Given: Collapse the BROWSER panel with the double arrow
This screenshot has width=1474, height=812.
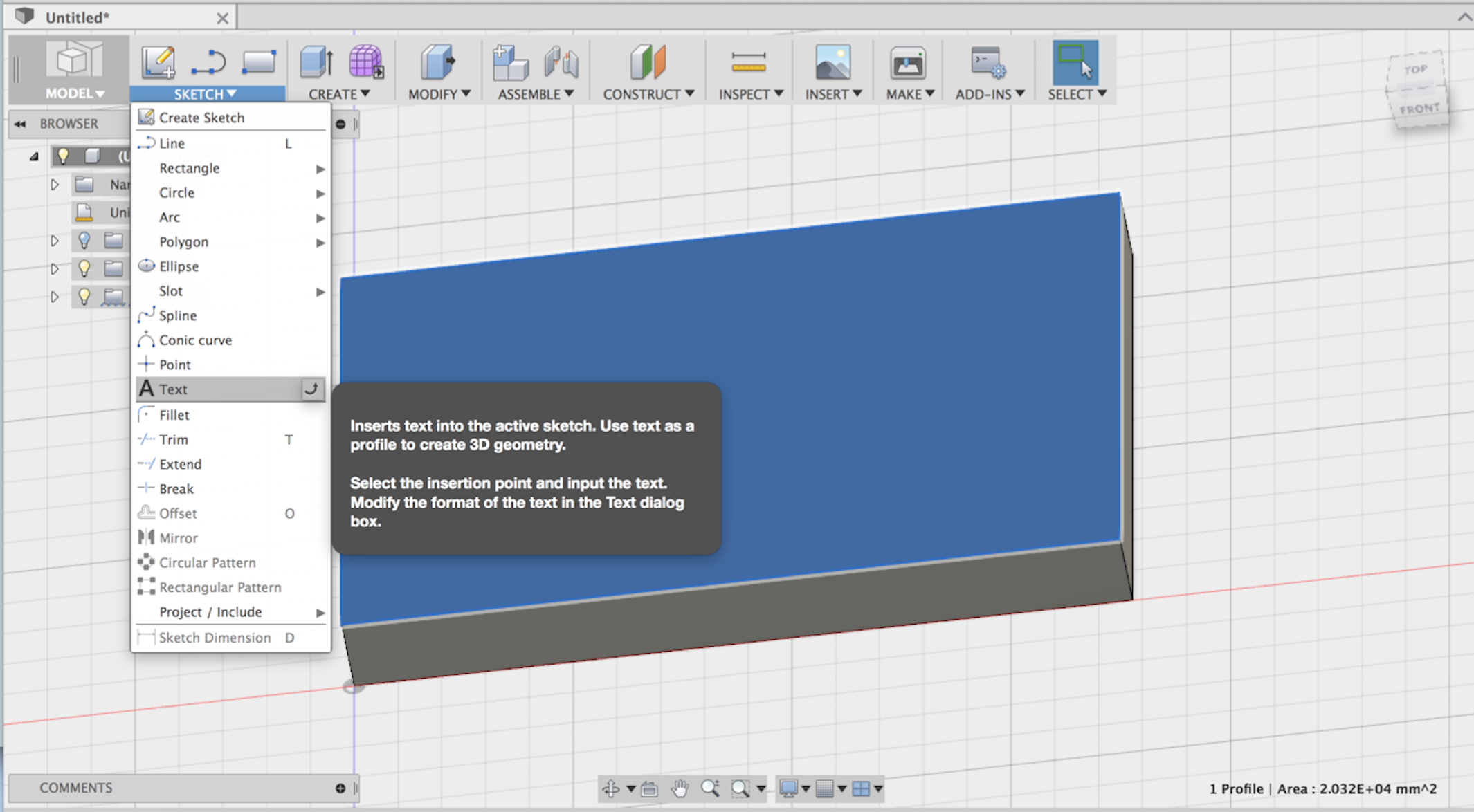Looking at the screenshot, I should pos(20,124).
